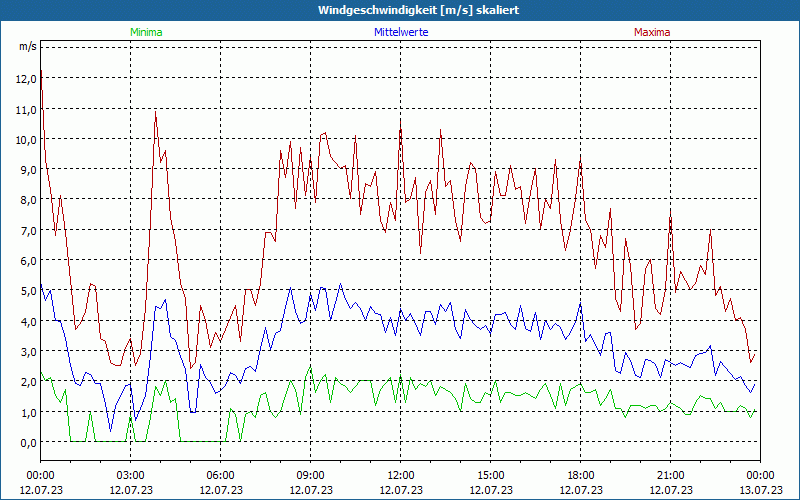The height and width of the screenshot is (500, 800).
Task: Click the '11,0' y-axis value
Action: [x=28, y=109]
